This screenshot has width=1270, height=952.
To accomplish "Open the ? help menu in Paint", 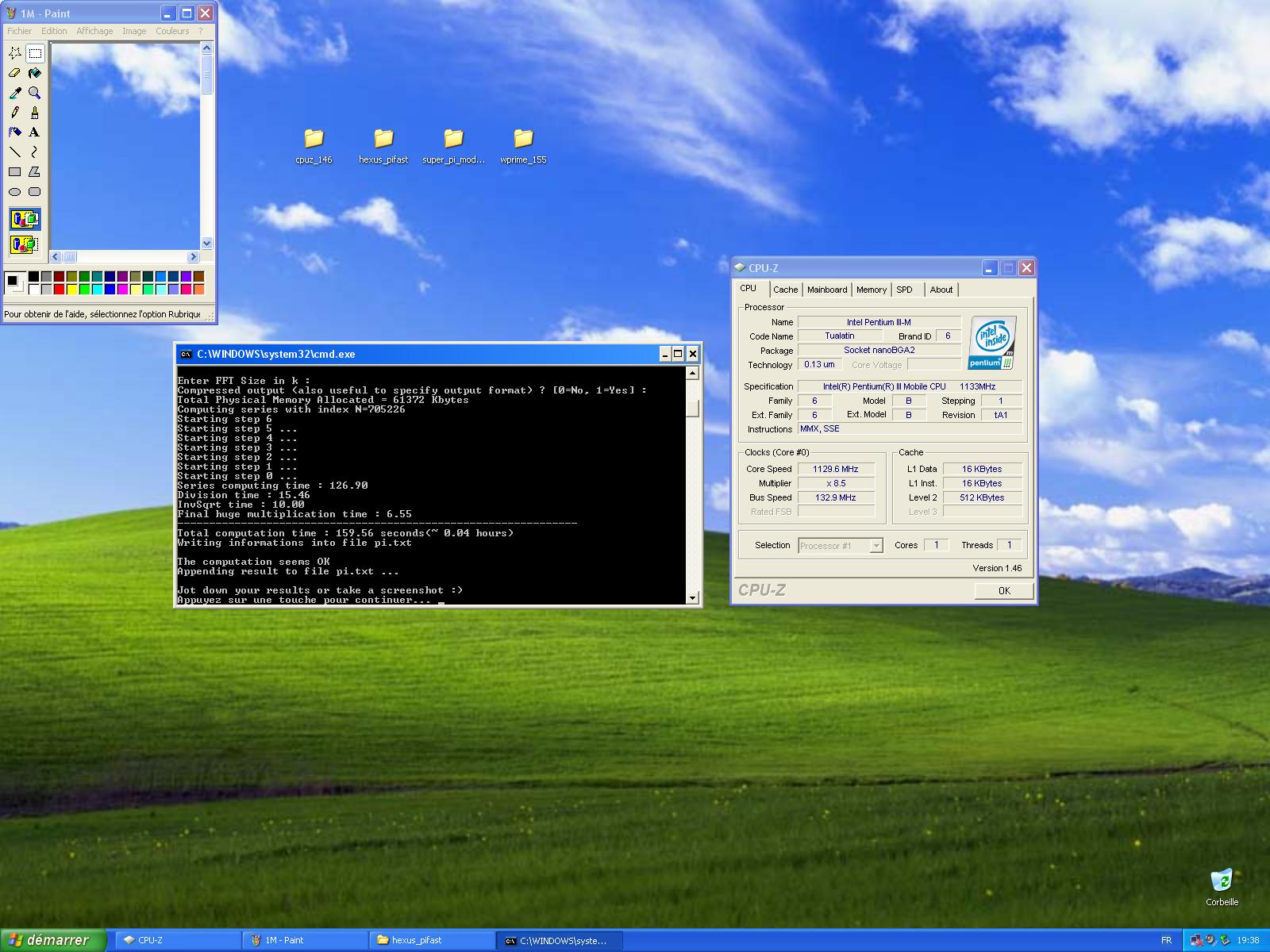I will click(x=200, y=31).
